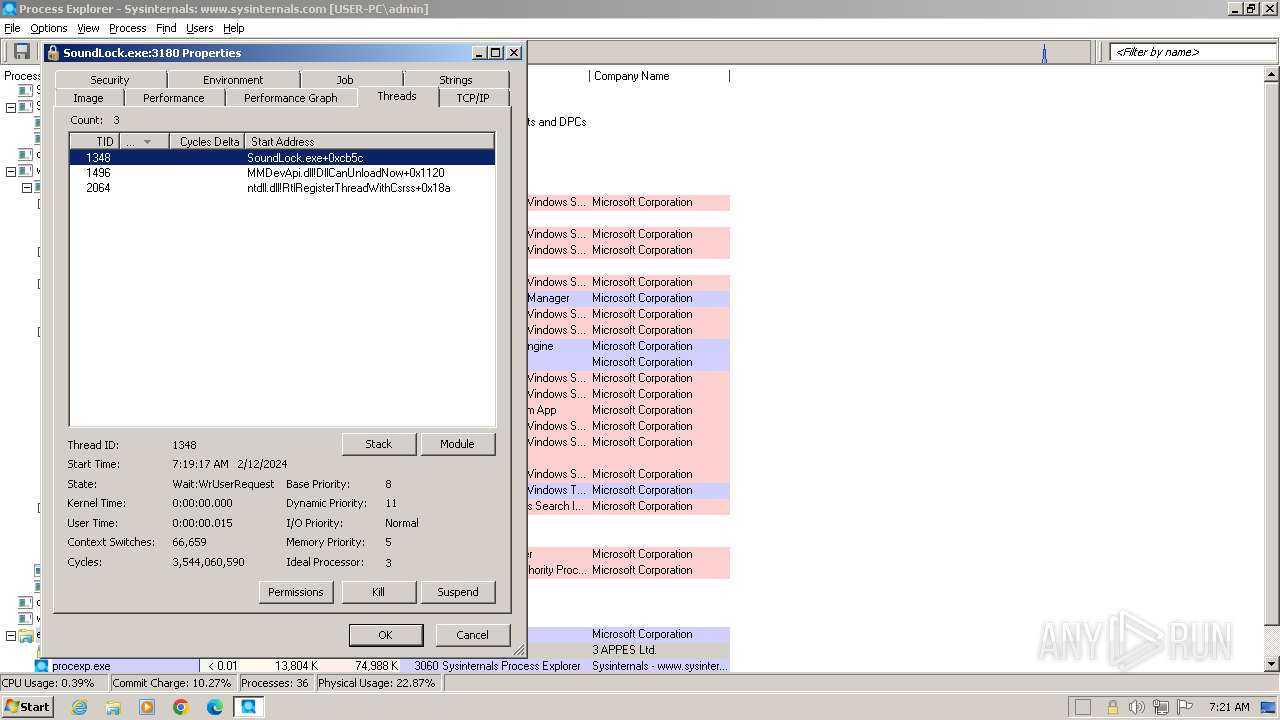The width and height of the screenshot is (1280, 720).
Task: Collapse the top process tree node
Action: pos(11,107)
